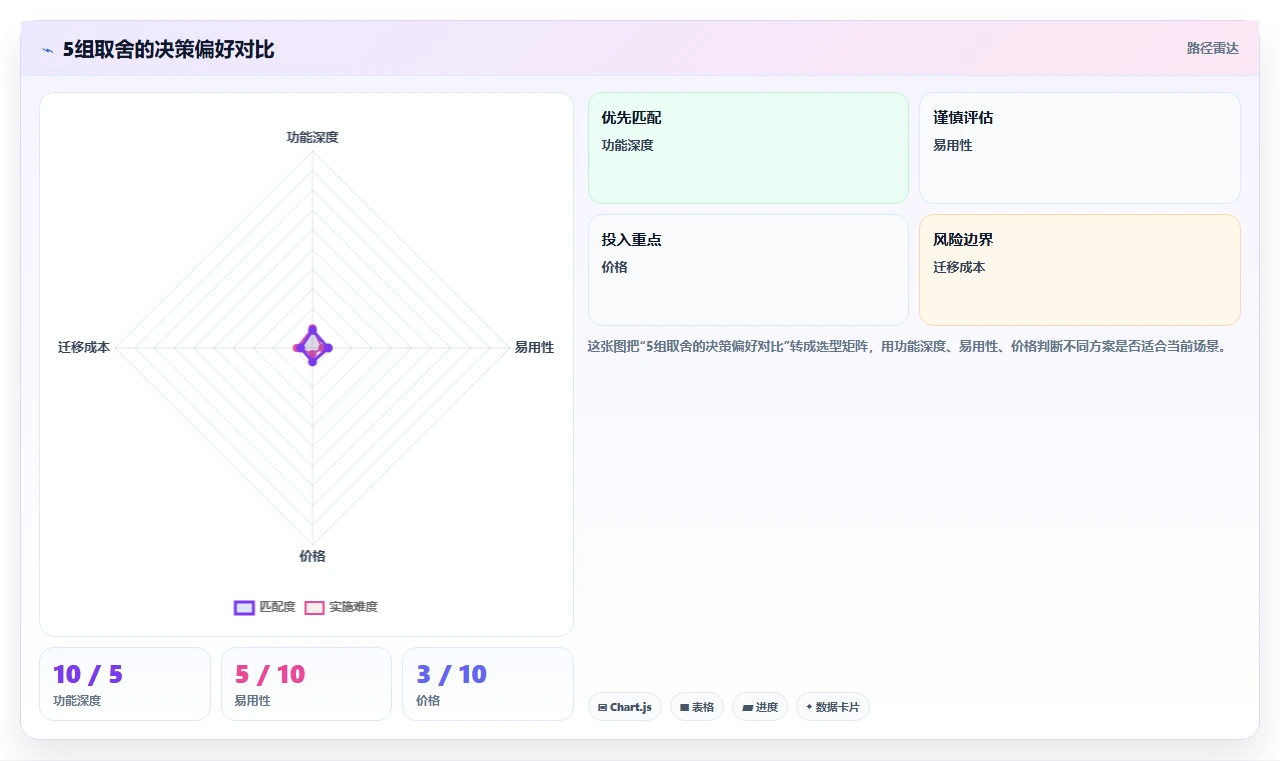The image size is (1280, 761).
Task: Click the 易用性 radar axis label
Action: pyautogui.click(x=534, y=347)
